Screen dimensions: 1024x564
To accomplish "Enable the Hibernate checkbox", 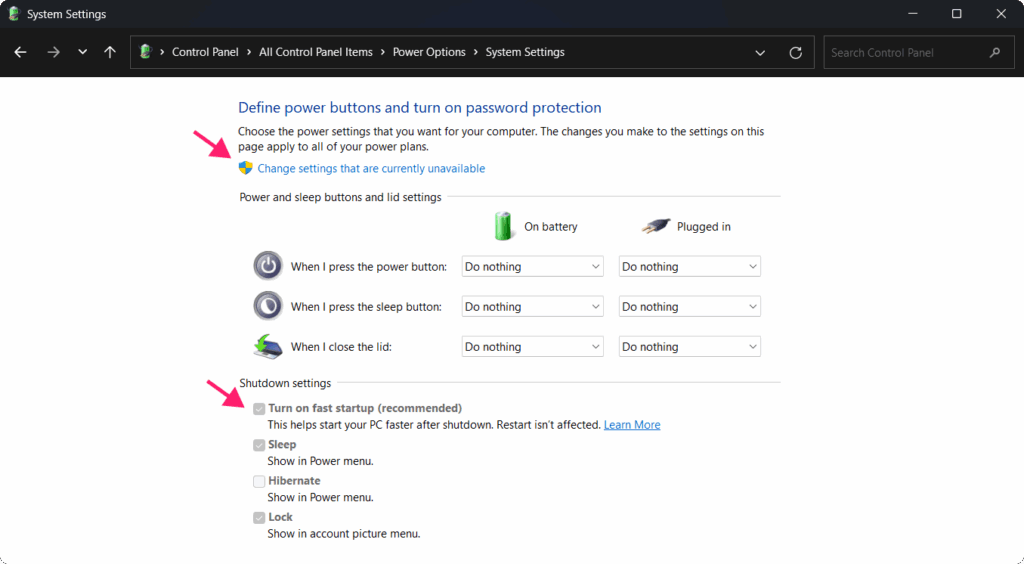I will (259, 482).
